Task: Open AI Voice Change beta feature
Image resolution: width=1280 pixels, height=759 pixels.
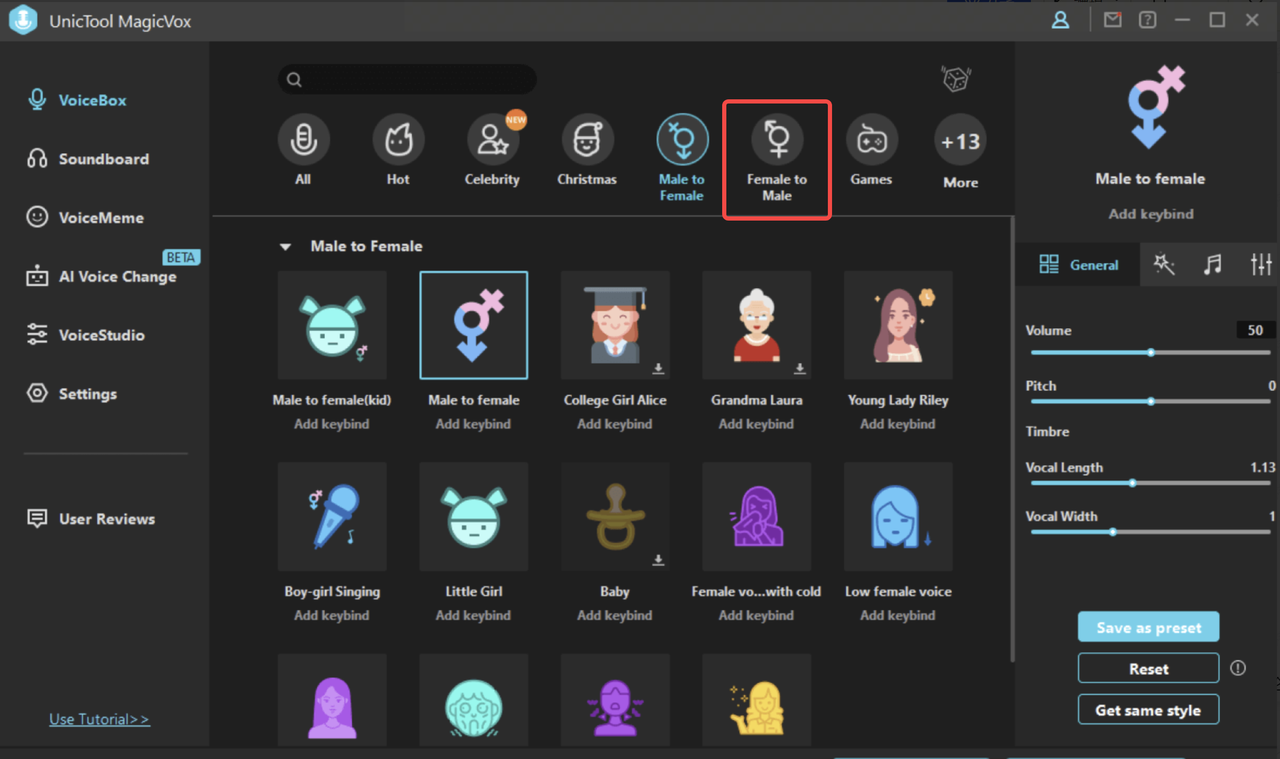Action: tap(108, 276)
